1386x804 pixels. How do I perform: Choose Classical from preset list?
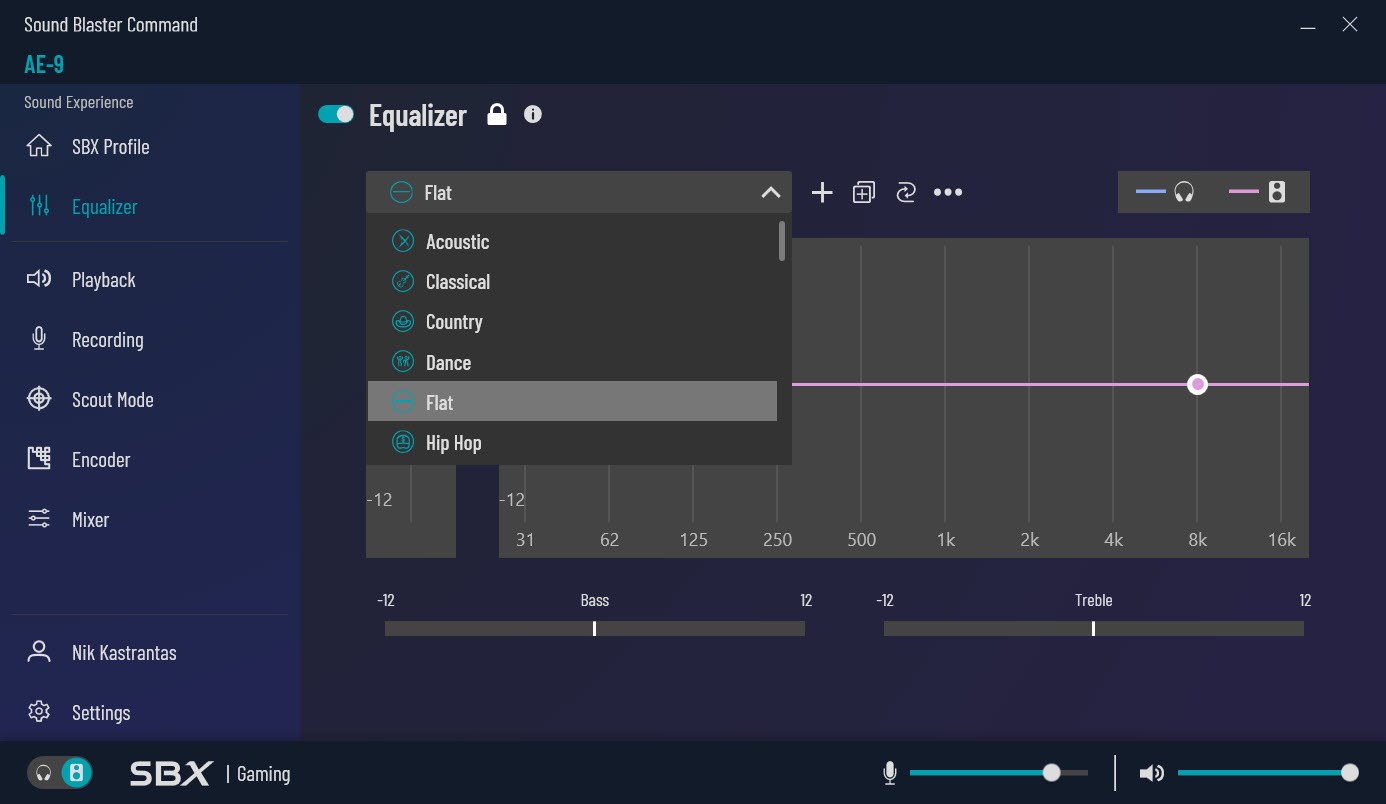pos(572,281)
